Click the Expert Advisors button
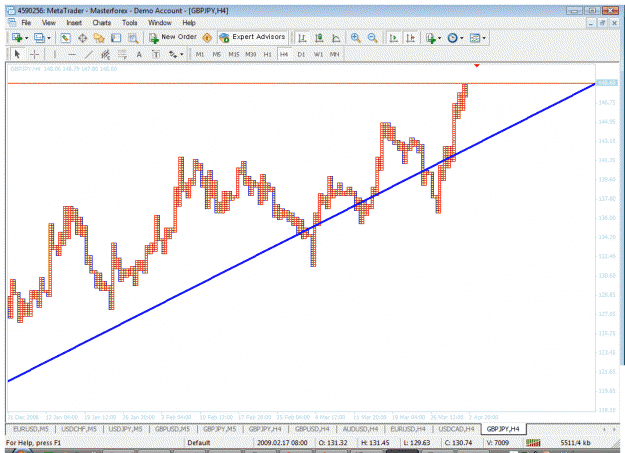Screen dimensions: 625x453 pos(253,37)
